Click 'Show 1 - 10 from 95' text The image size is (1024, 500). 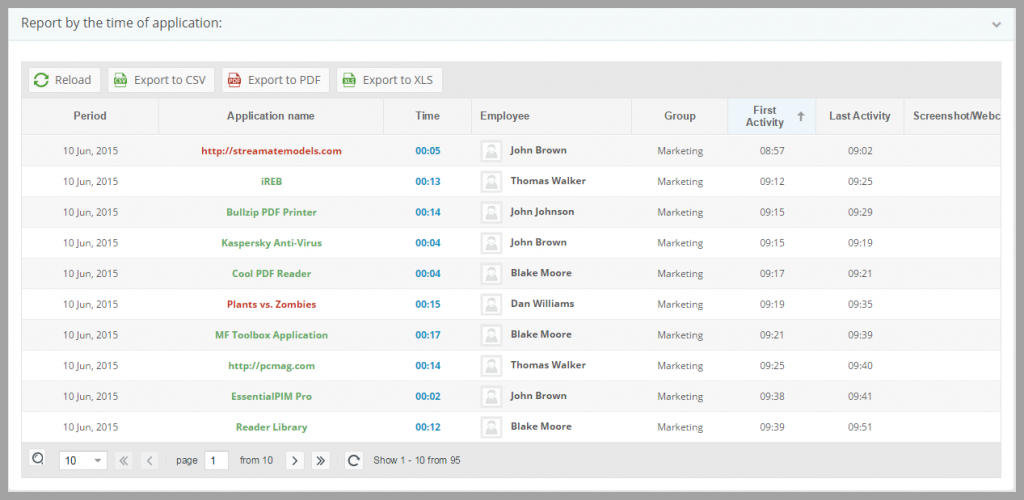pos(417,460)
